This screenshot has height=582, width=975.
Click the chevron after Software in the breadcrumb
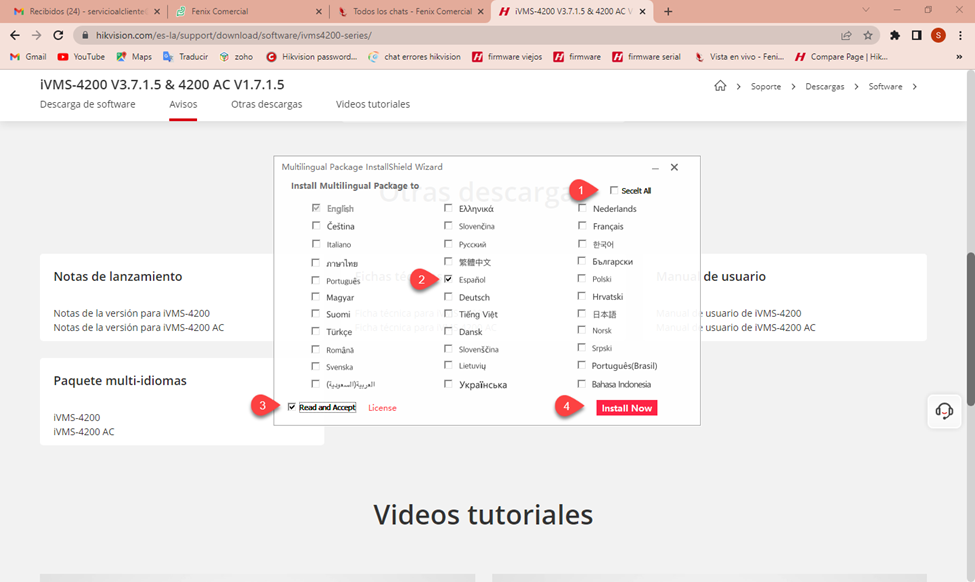tap(915, 86)
